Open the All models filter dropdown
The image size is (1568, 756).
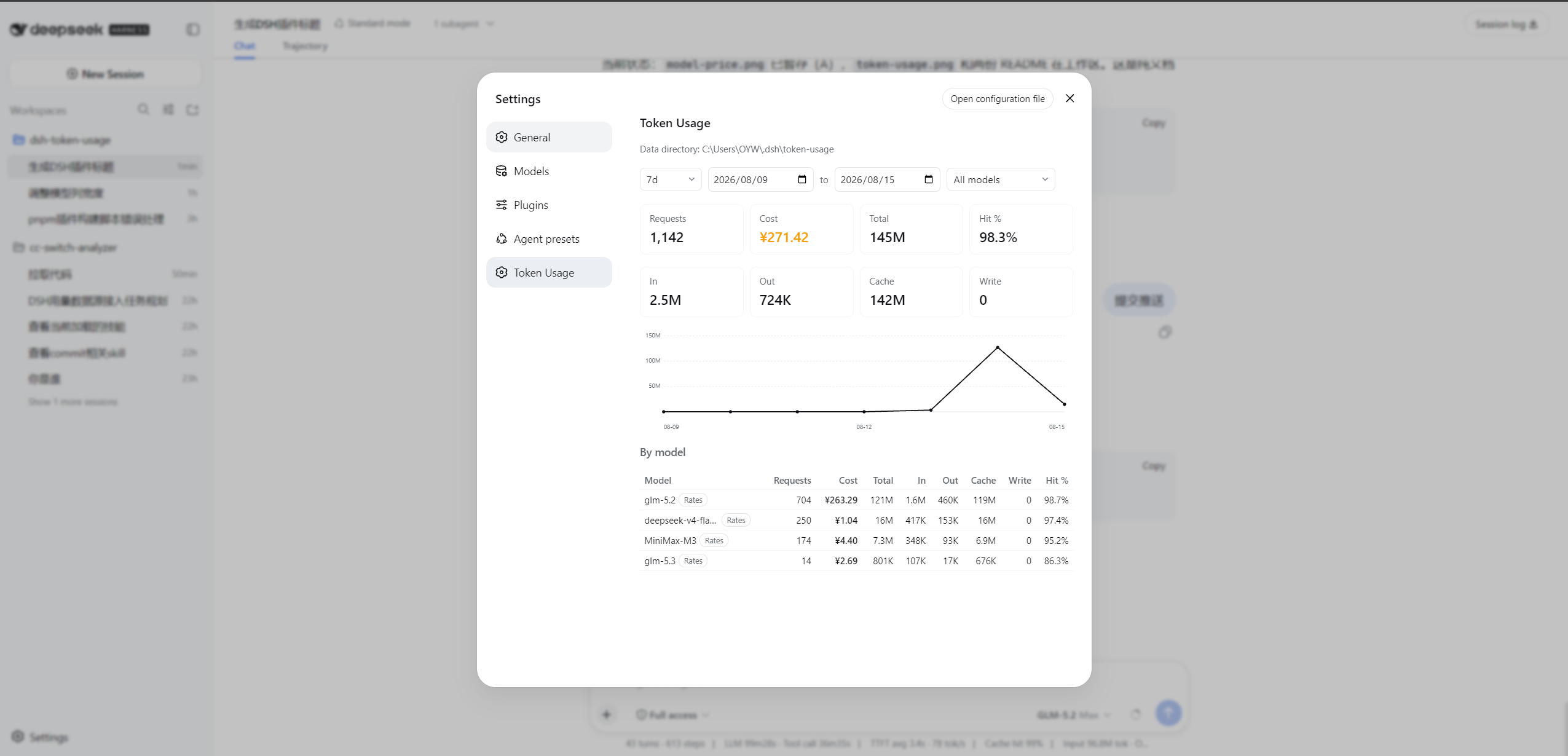(x=1001, y=179)
